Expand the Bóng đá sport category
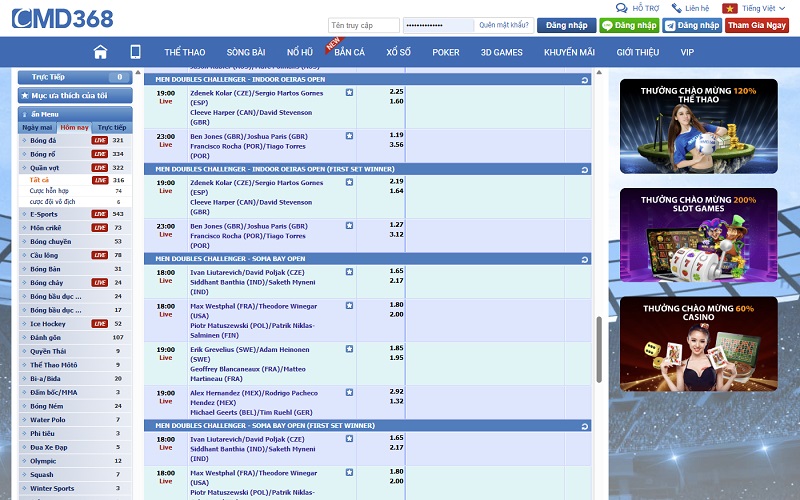This screenshot has height=500, width=800. pyautogui.click(x=43, y=141)
